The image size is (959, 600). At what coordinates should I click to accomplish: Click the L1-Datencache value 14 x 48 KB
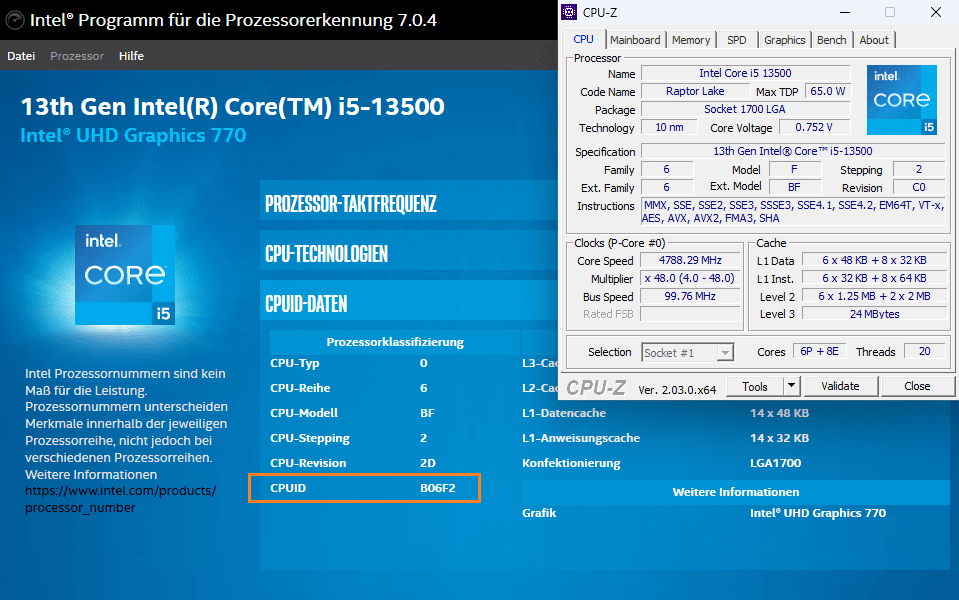click(779, 413)
